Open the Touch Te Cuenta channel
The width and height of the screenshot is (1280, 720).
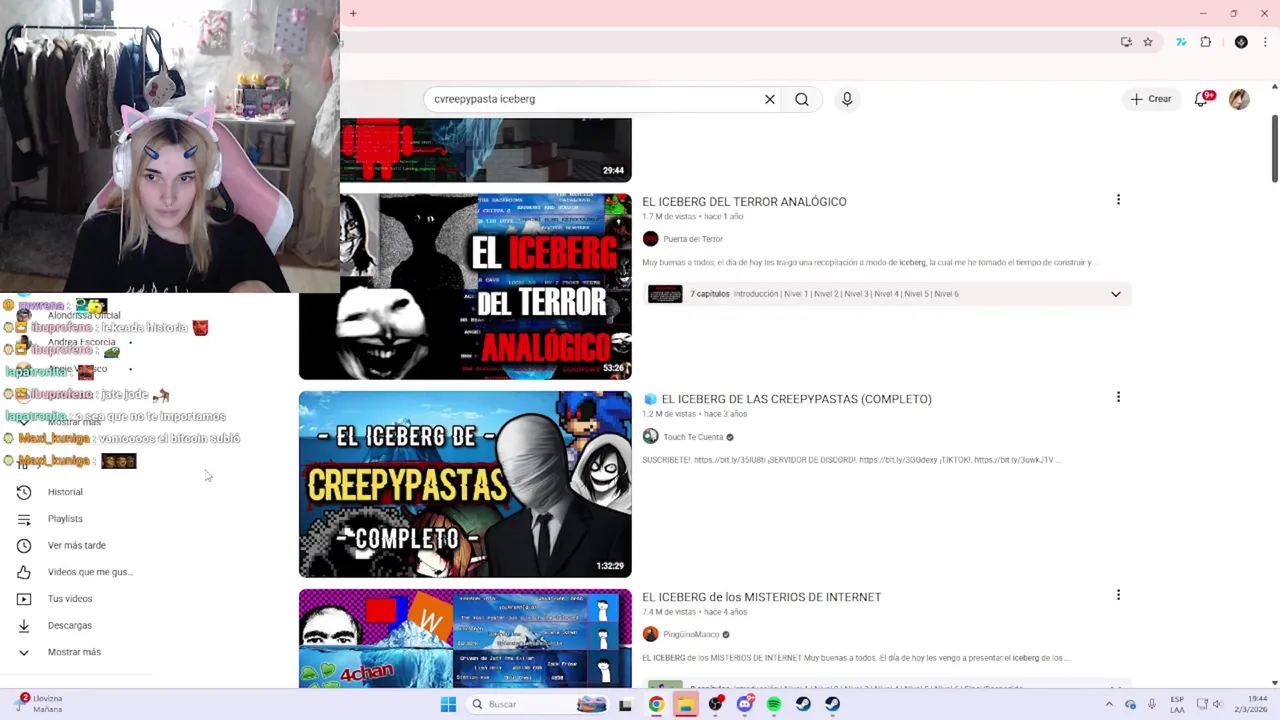click(x=693, y=437)
